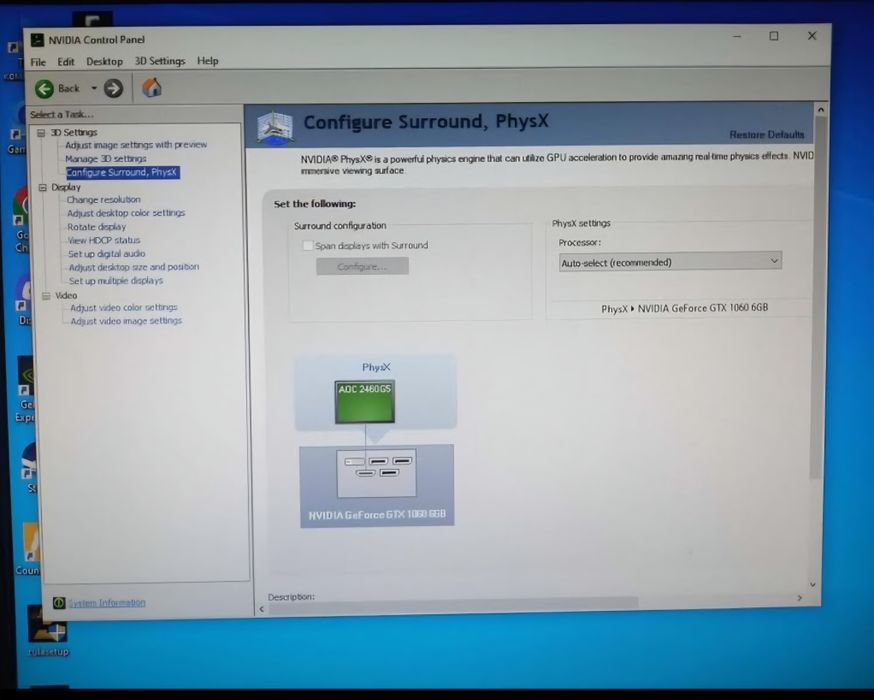
Task: Select Adjust image settings with preview
Action: pyautogui.click(x=136, y=145)
